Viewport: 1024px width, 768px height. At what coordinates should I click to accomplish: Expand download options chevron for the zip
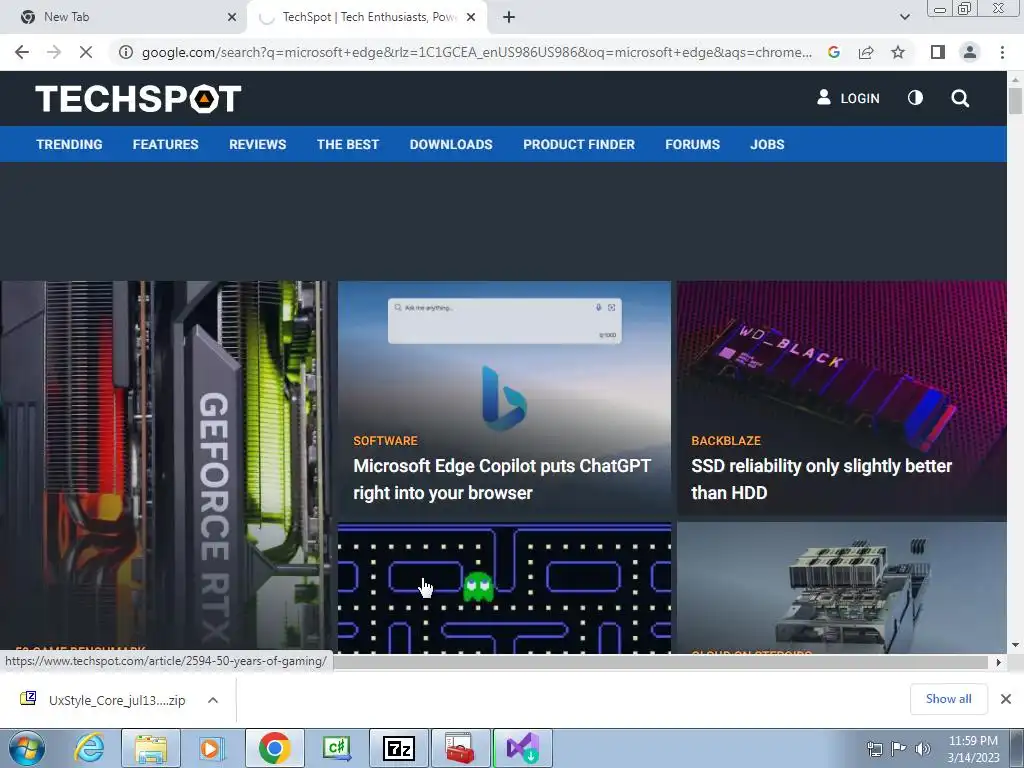[x=212, y=700]
